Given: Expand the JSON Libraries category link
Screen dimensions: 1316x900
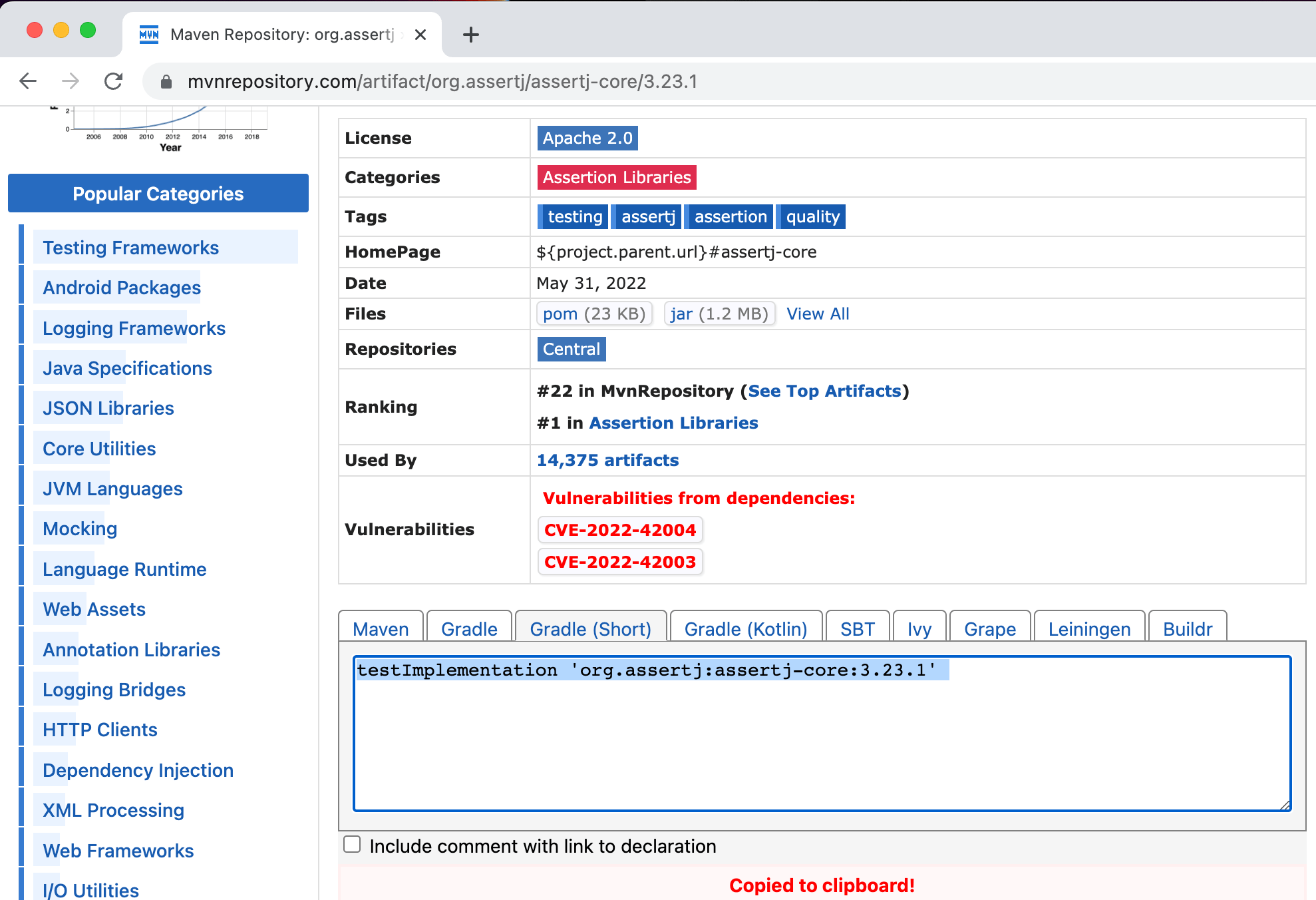Looking at the screenshot, I should 107,409.
